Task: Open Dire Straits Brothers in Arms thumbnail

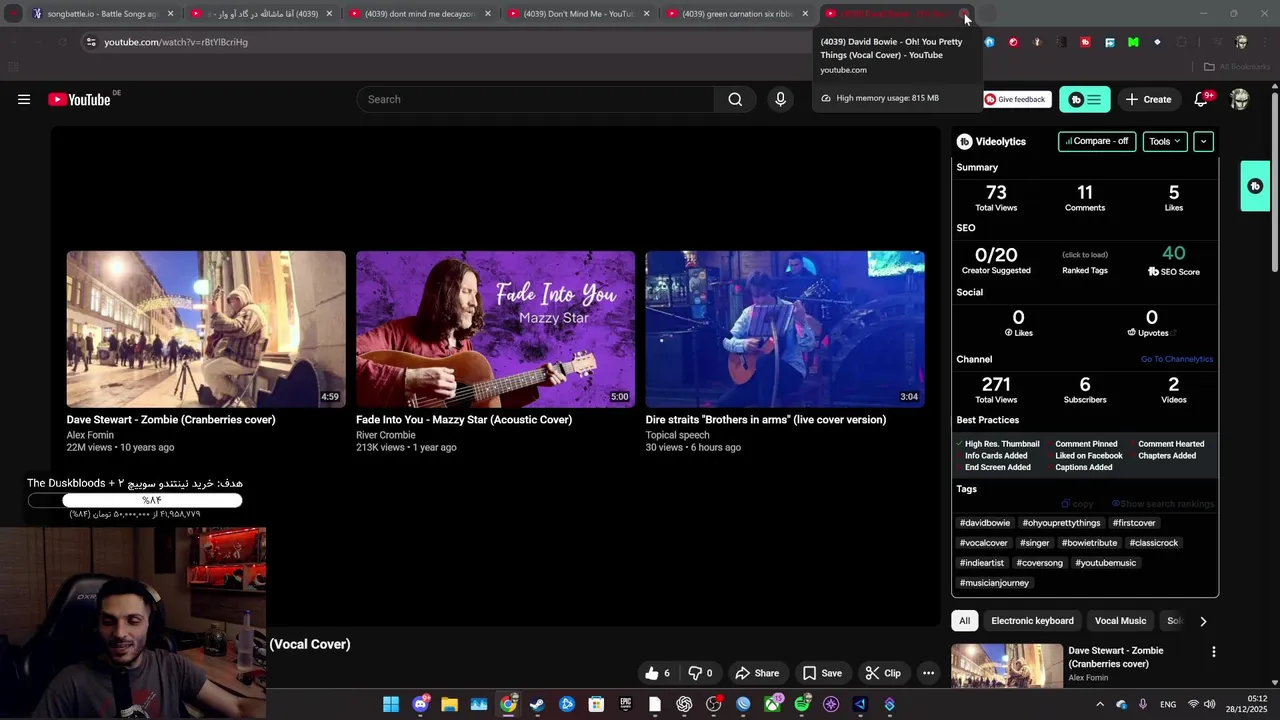Action: point(785,329)
